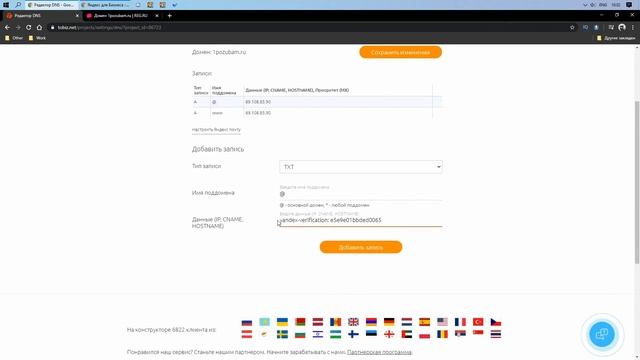
Task: Open the Партнерская программа link
Action: point(379,352)
